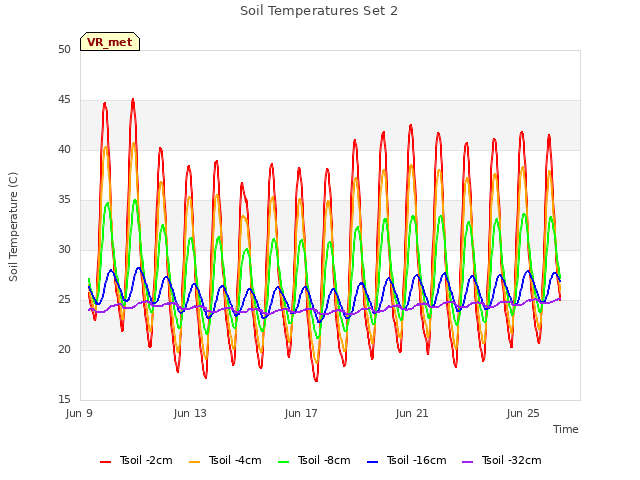
Task: Click the blue Tsoil -16cm legend swatch
Action: (373, 462)
